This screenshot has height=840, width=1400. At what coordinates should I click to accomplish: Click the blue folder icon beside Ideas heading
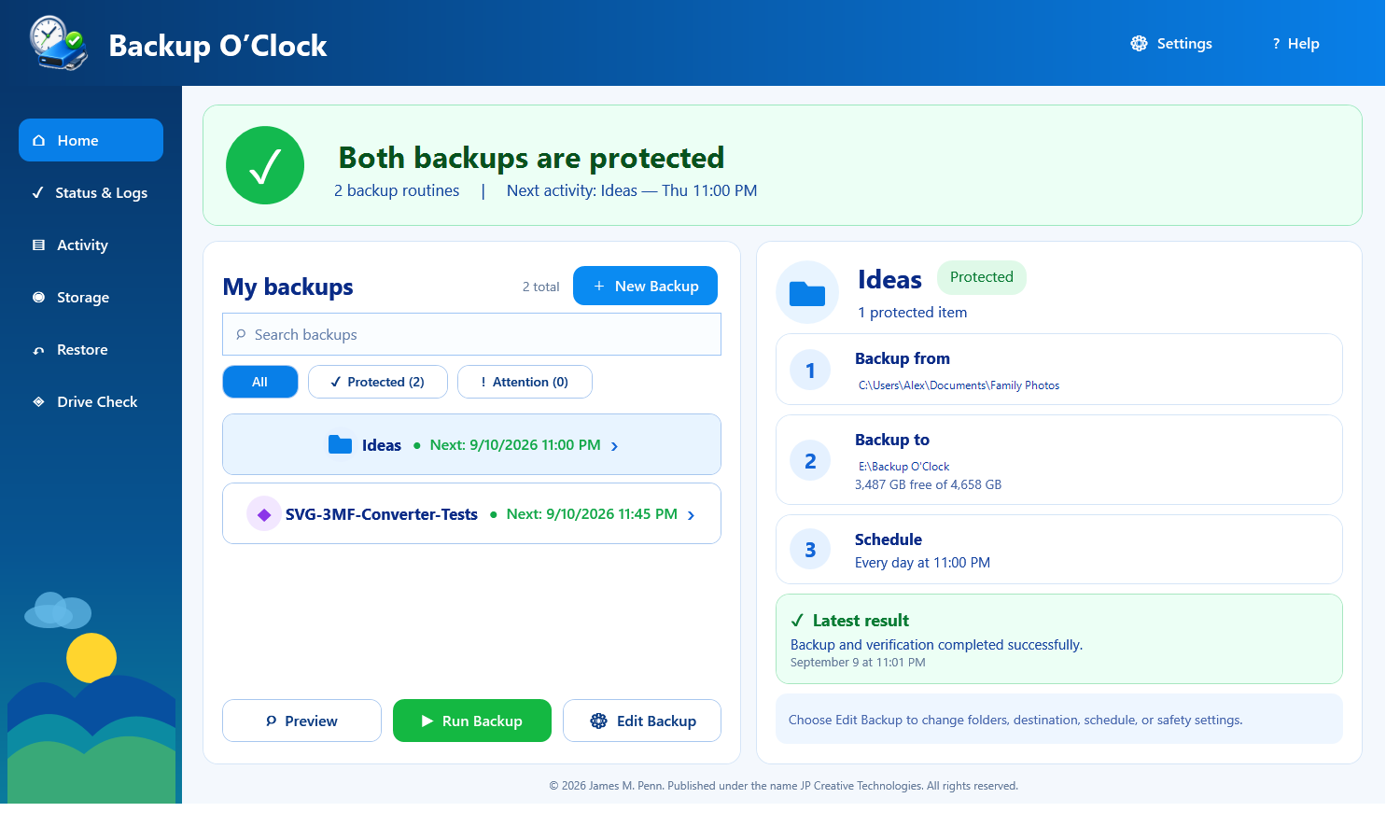[x=807, y=293]
